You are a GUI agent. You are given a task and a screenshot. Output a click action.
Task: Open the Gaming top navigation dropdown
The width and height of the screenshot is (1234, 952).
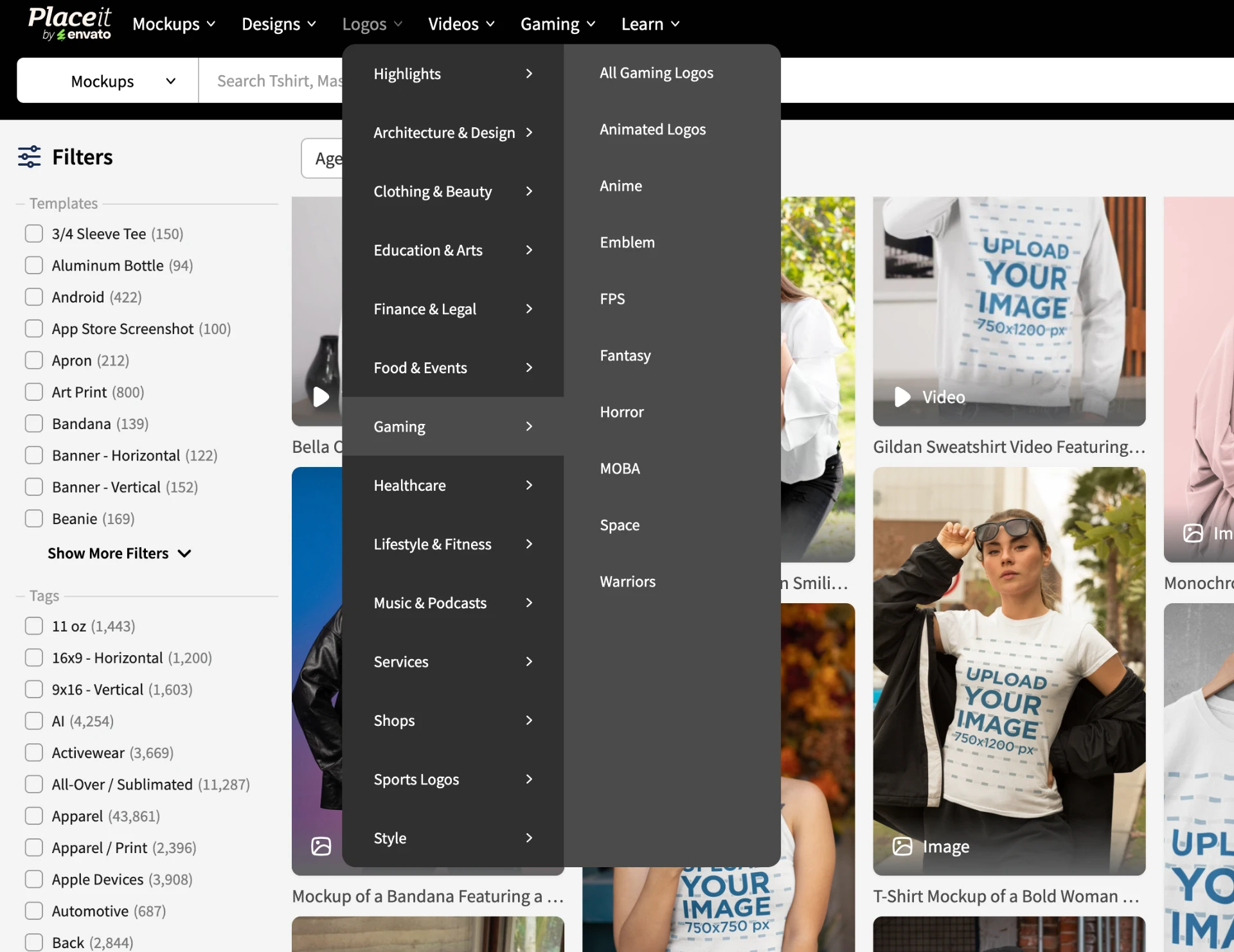pos(558,24)
